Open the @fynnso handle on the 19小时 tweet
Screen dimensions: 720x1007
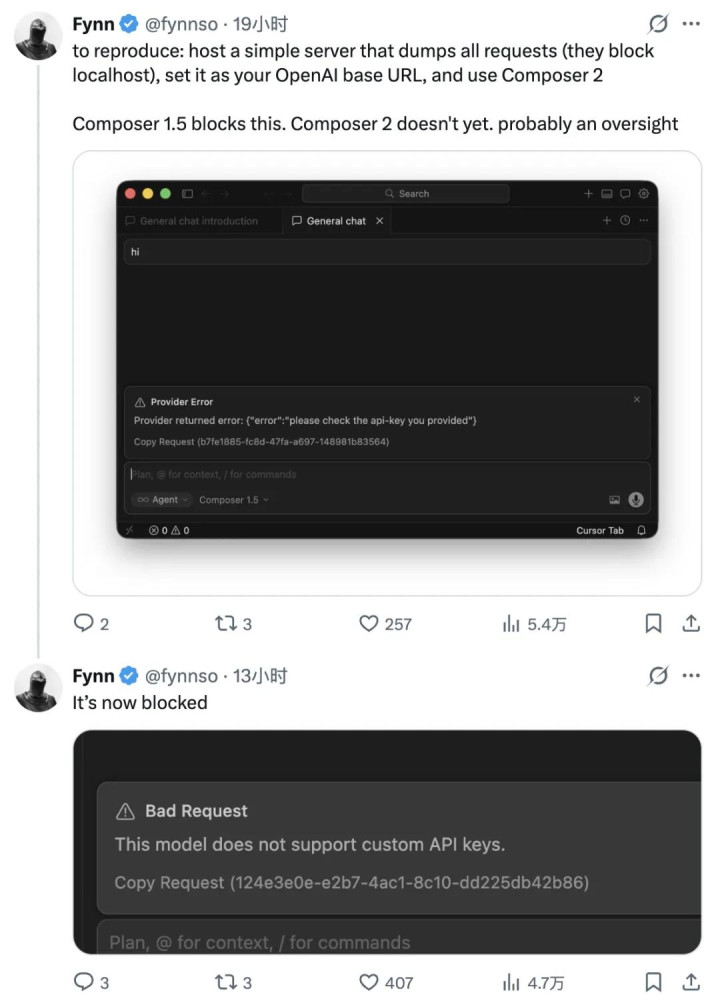(x=181, y=24)
